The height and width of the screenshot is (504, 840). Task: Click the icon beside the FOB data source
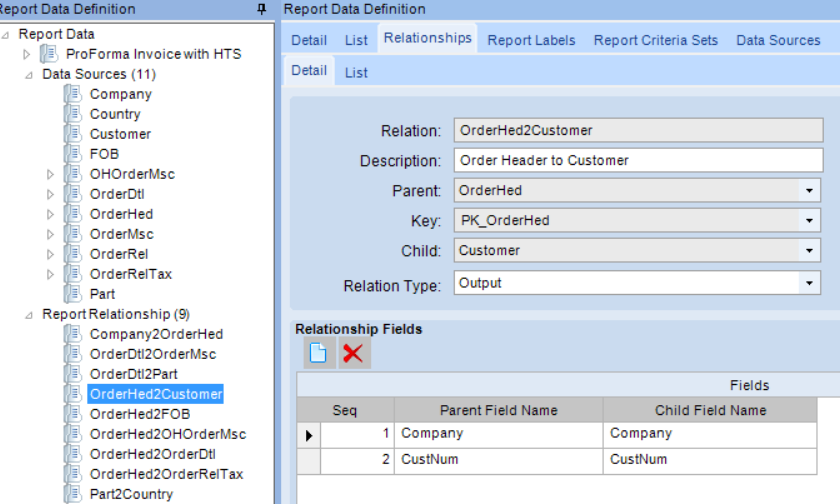point(73,154)
